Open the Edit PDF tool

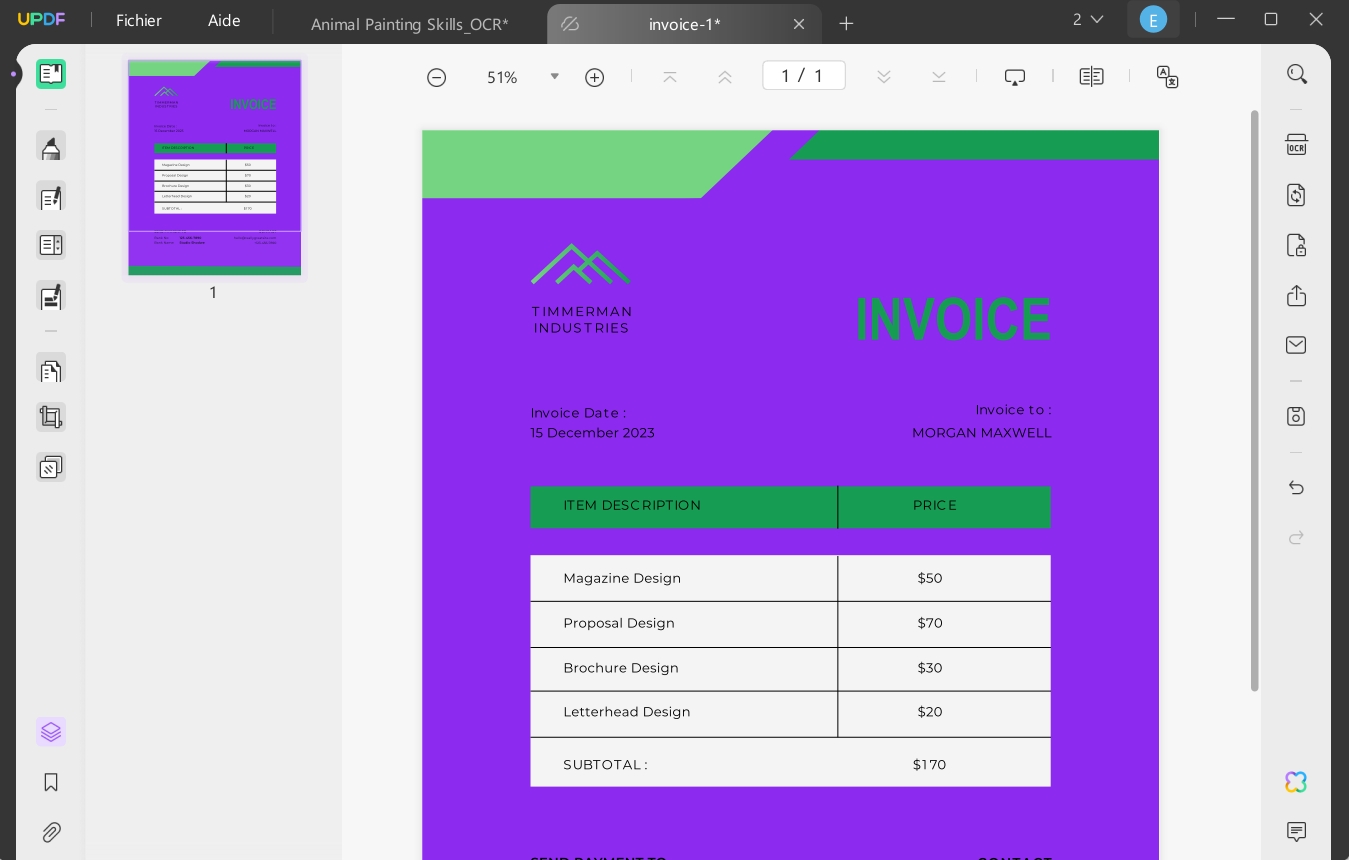(51, 198)
